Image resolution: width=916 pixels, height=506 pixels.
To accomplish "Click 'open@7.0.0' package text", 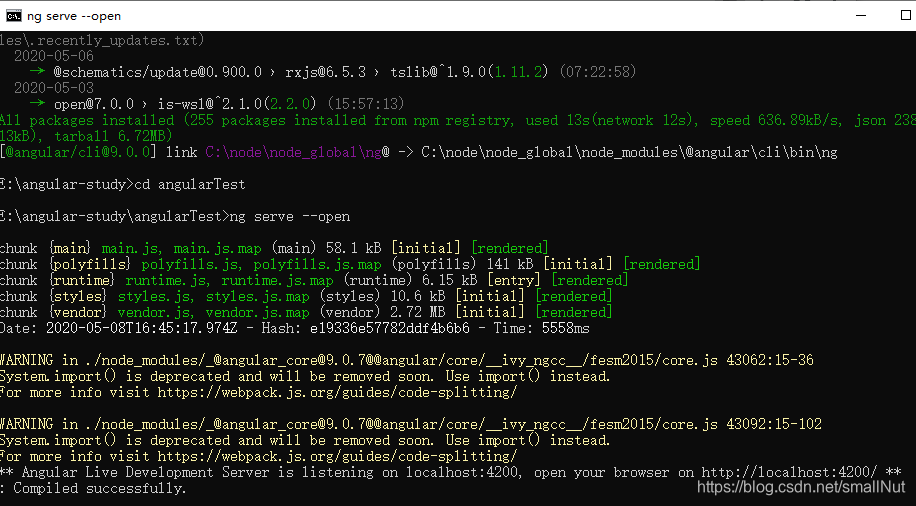I will click(x=93, y=104).
